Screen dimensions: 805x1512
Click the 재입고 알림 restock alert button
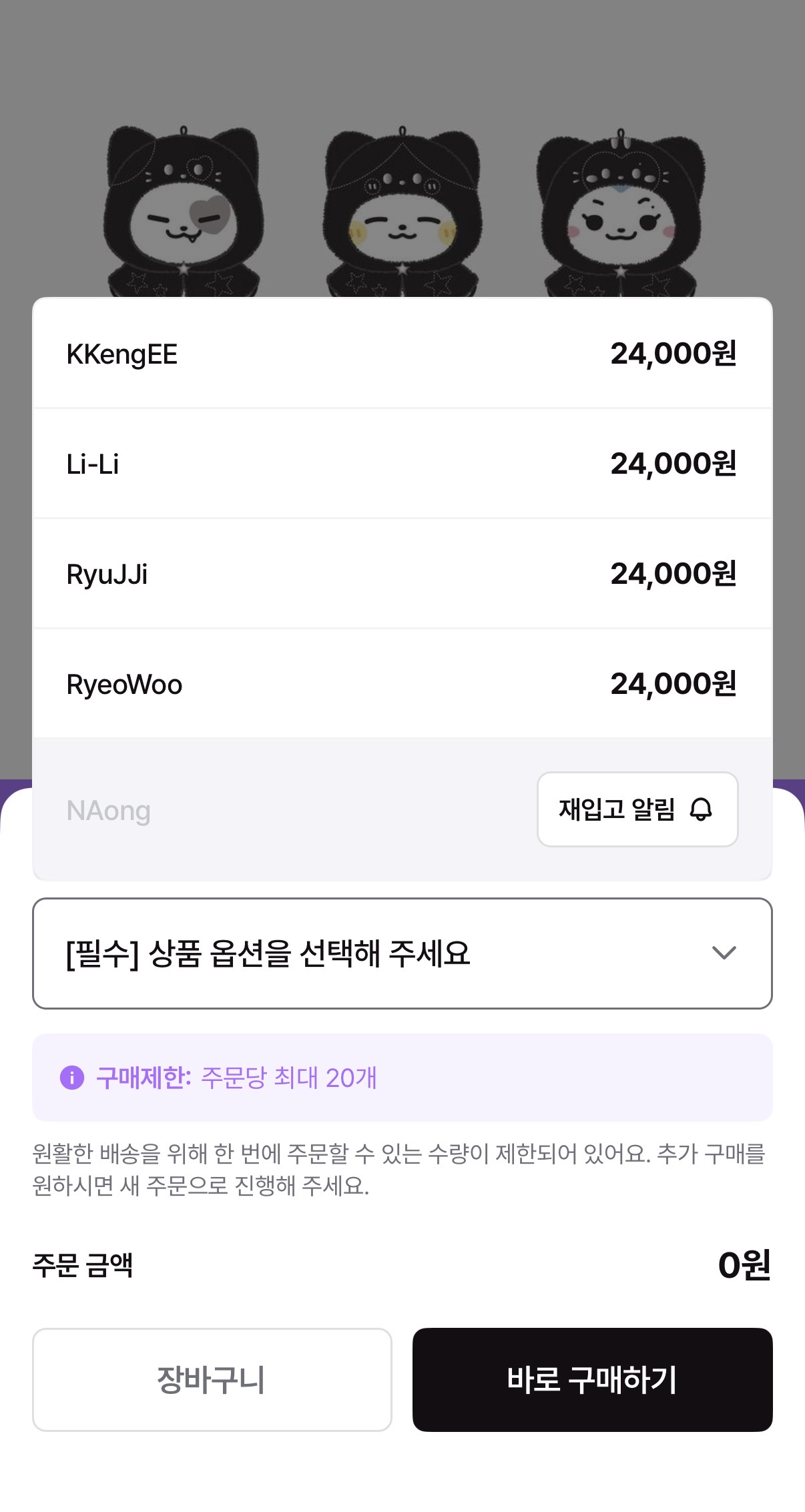click(637, 809)
